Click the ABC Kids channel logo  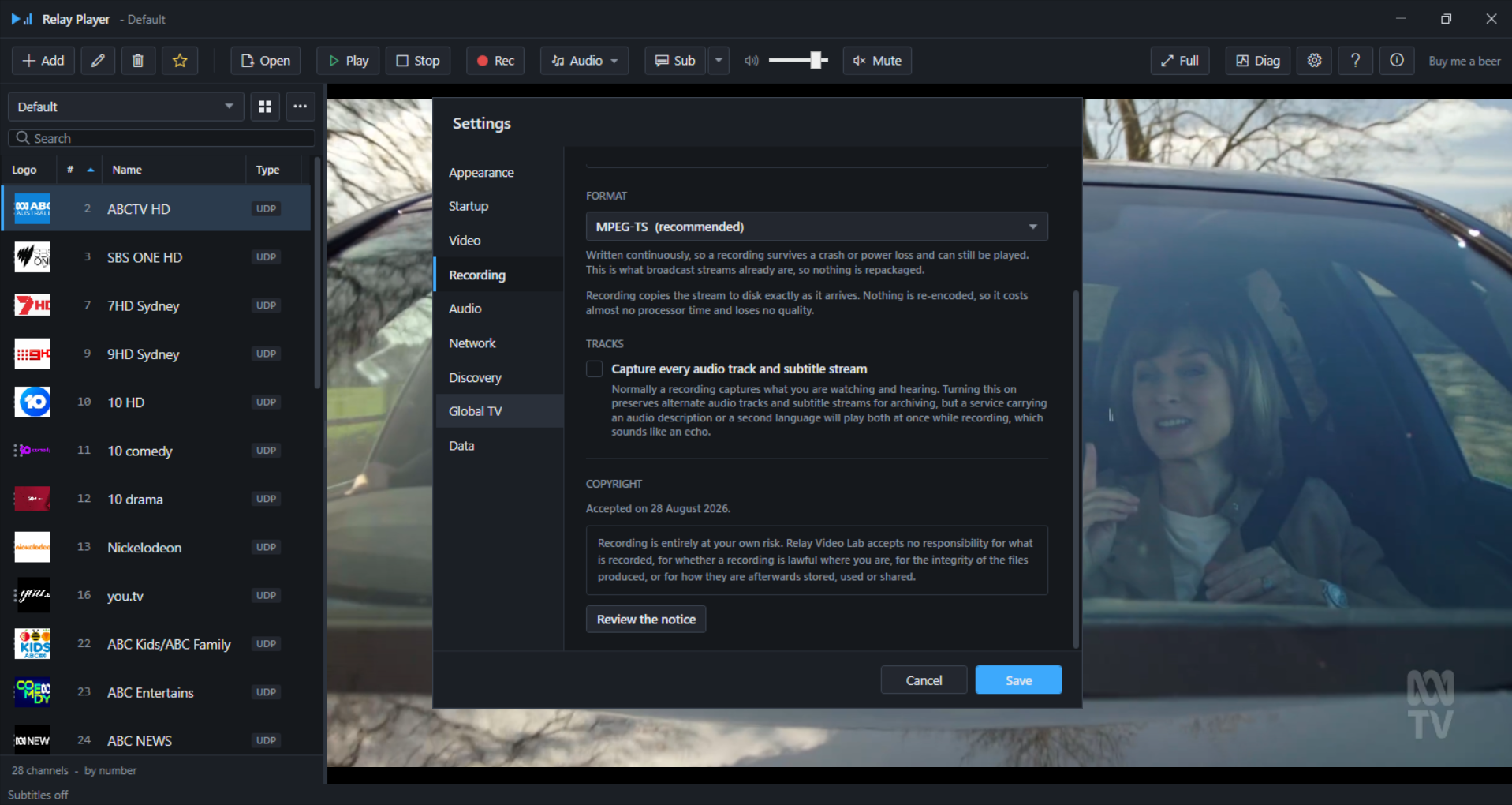pyautogui.click(x=32, y=644)
